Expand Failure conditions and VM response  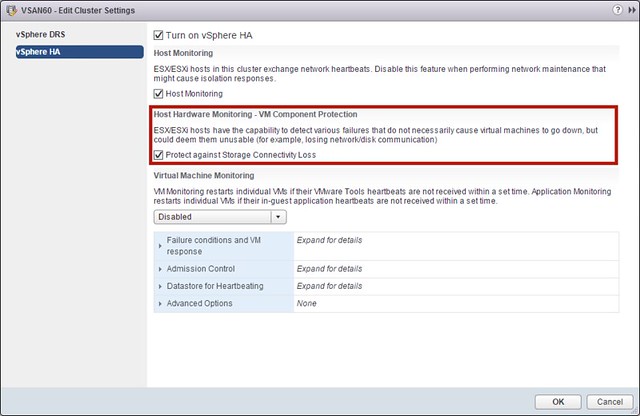click(160, 246)
